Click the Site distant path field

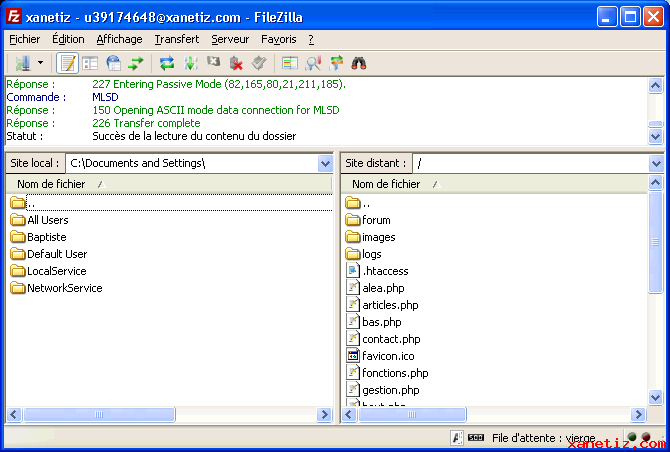click(x=531, y=163)
